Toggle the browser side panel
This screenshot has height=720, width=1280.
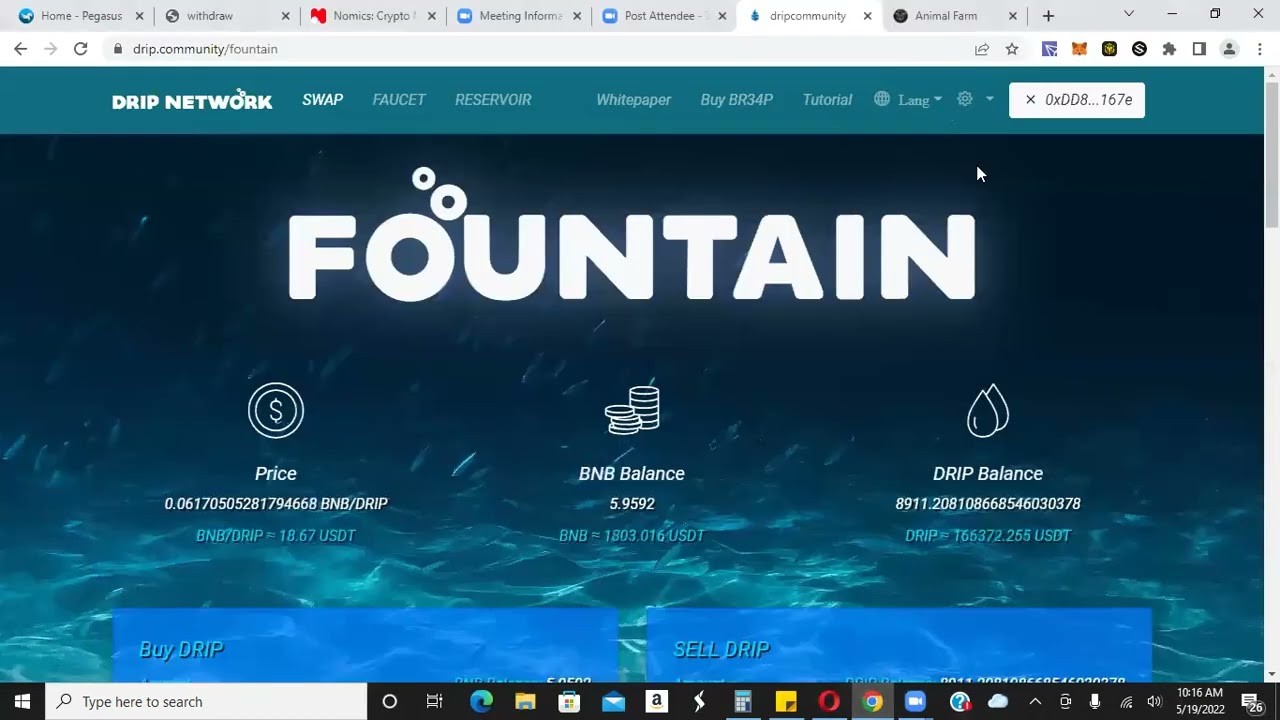point(1199,49)
